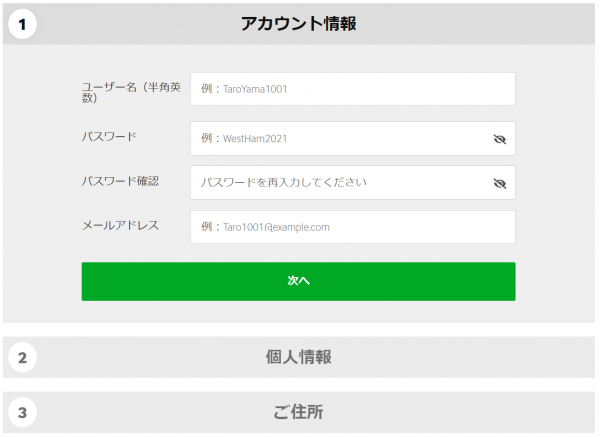Focus the パスワード input field
Image resolution: width=600 pixels, height=437 pixels.
pos(353,139)
